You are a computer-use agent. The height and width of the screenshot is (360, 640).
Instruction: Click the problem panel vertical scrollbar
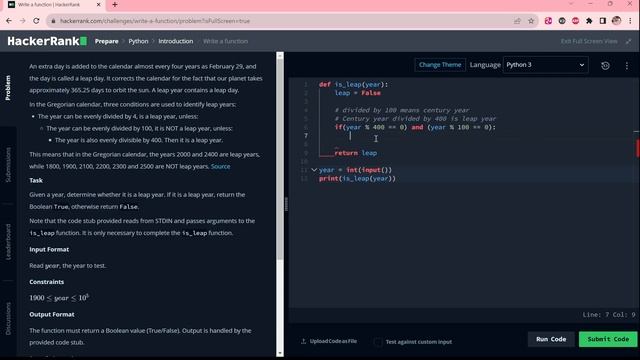280,159
